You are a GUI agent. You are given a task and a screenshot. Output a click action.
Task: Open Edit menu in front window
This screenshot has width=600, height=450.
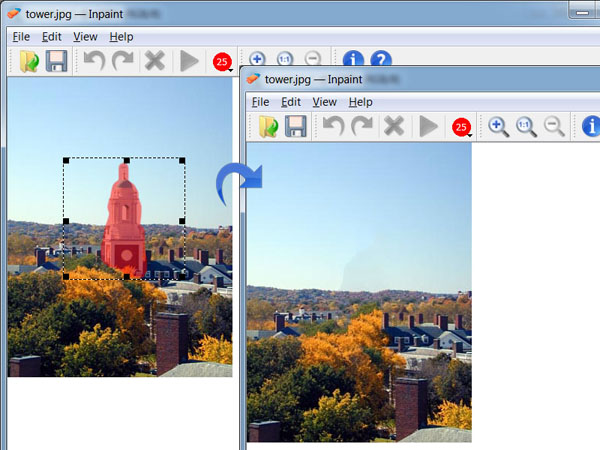(x=291, y=102)
